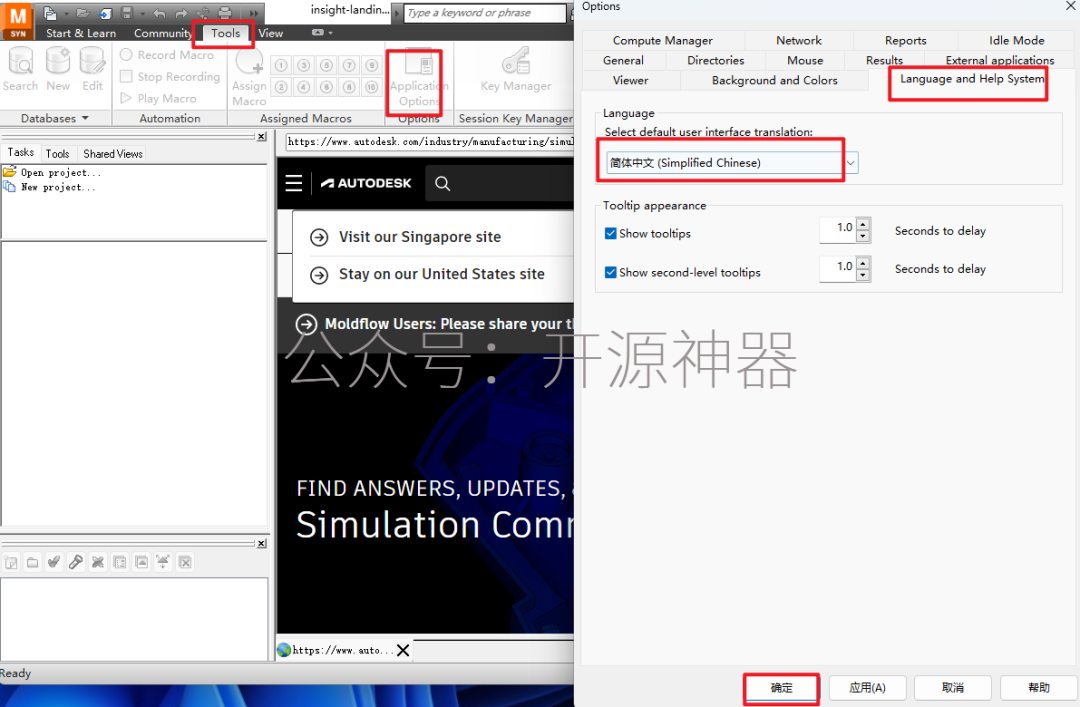Viewport: 1080px width, 707px height.
Task: Close the lower layers panel
Action: click(x=262, y=544)
